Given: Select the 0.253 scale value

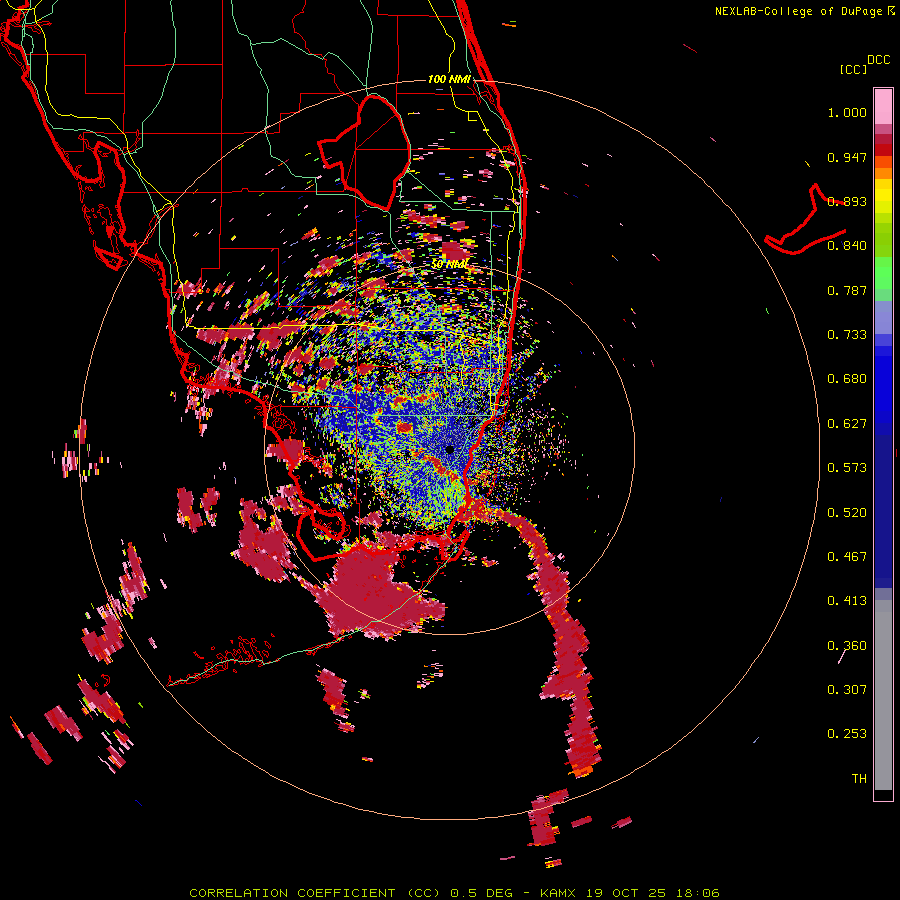Looking at the screenshot, I should [847, 734].
